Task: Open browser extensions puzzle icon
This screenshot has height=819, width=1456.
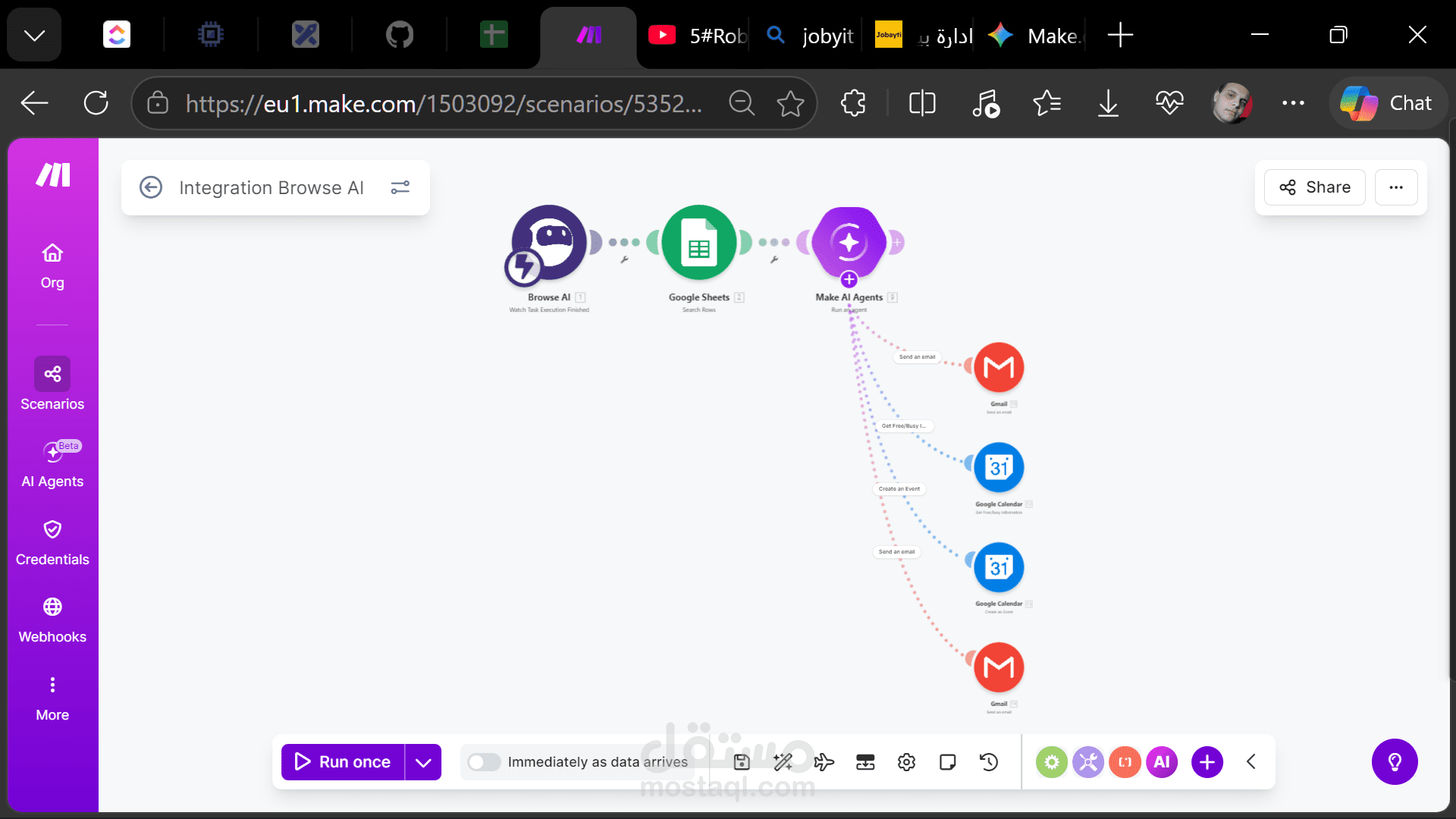Action: 853,103
